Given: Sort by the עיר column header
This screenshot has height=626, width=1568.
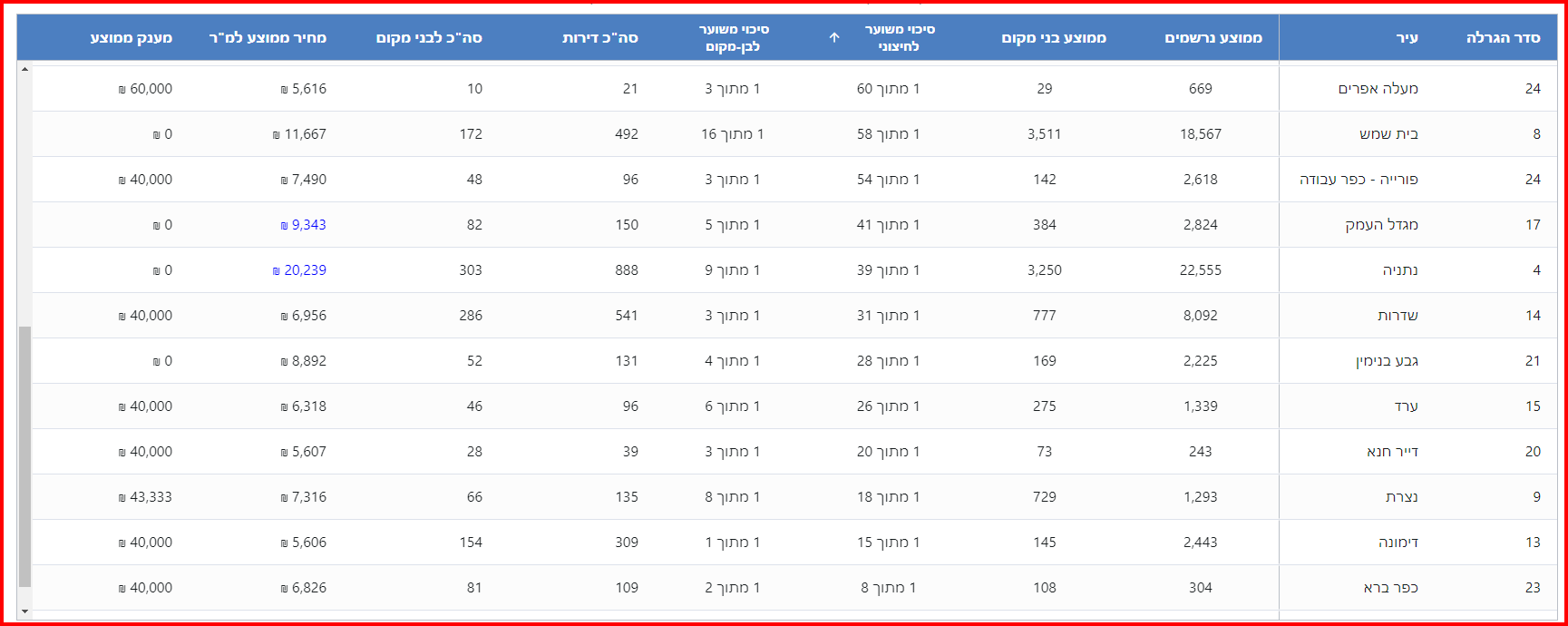Looking at the screenshot, I should click(x=1407, y=38).
